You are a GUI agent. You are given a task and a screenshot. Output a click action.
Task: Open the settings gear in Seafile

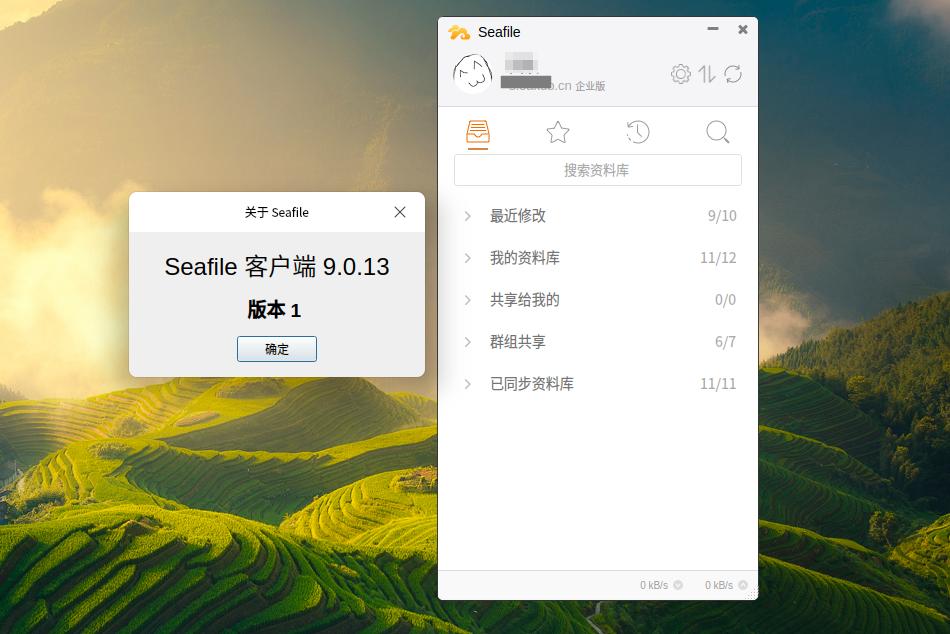(680, 74)
